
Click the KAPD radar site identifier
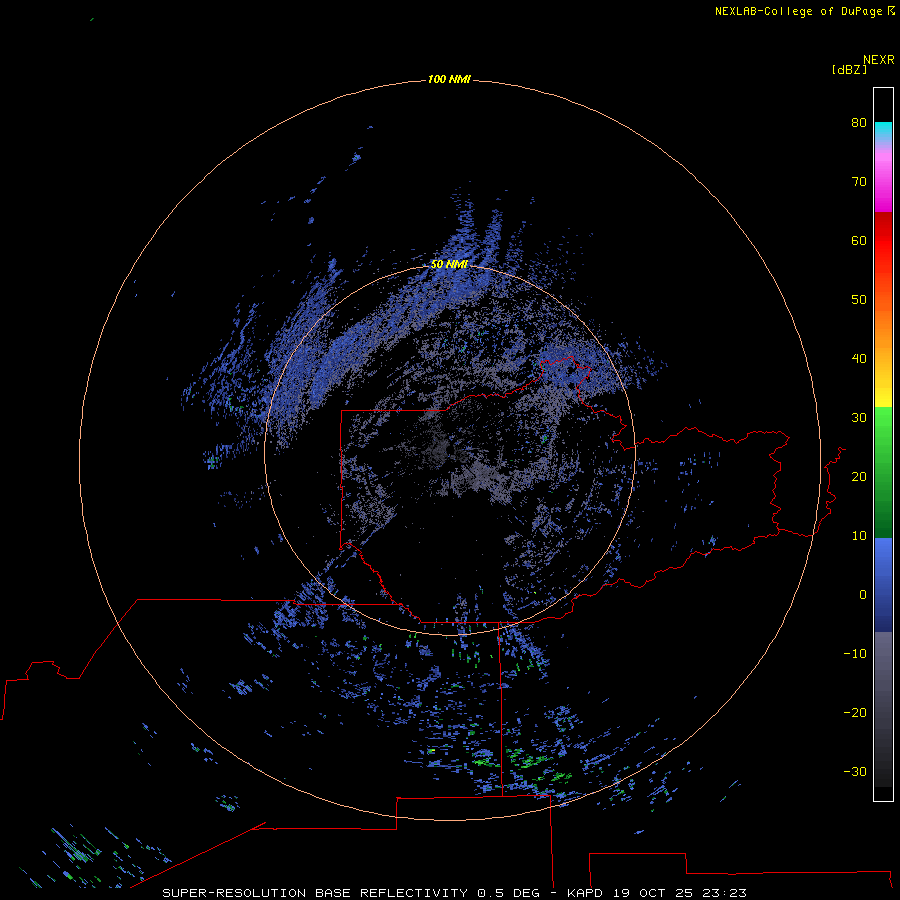point(584,893)
